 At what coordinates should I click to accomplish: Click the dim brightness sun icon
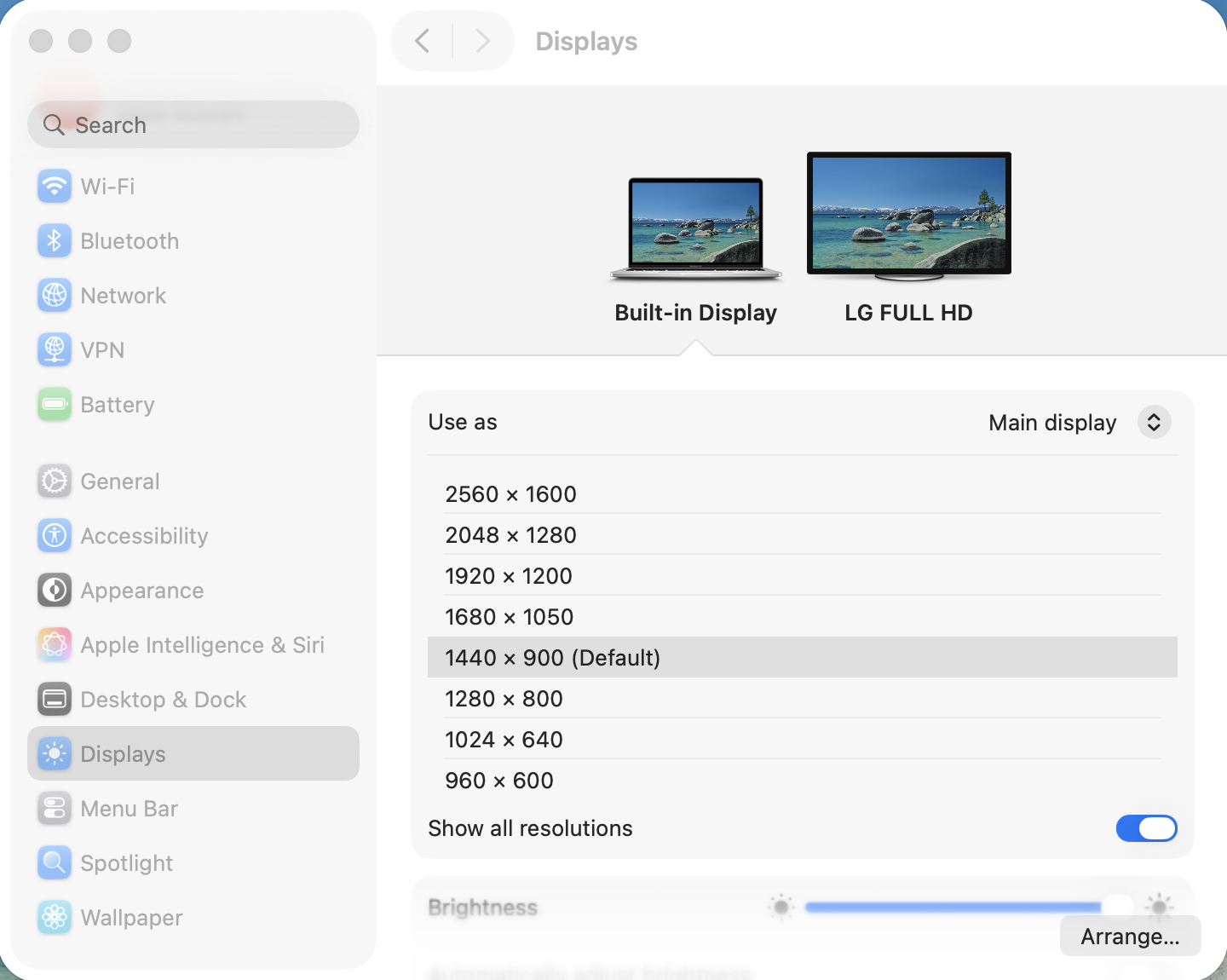[x=781, y=907]
